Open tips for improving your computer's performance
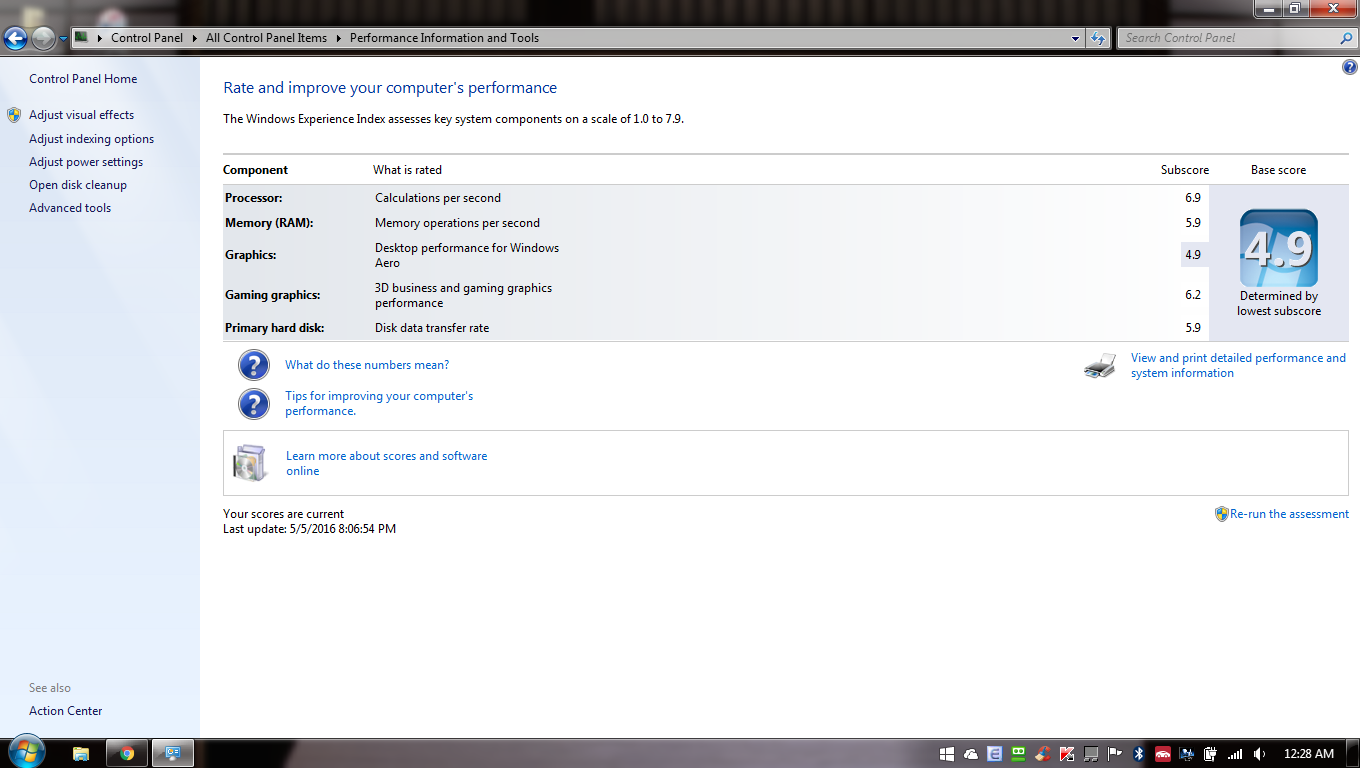 [x=379, y=403]
